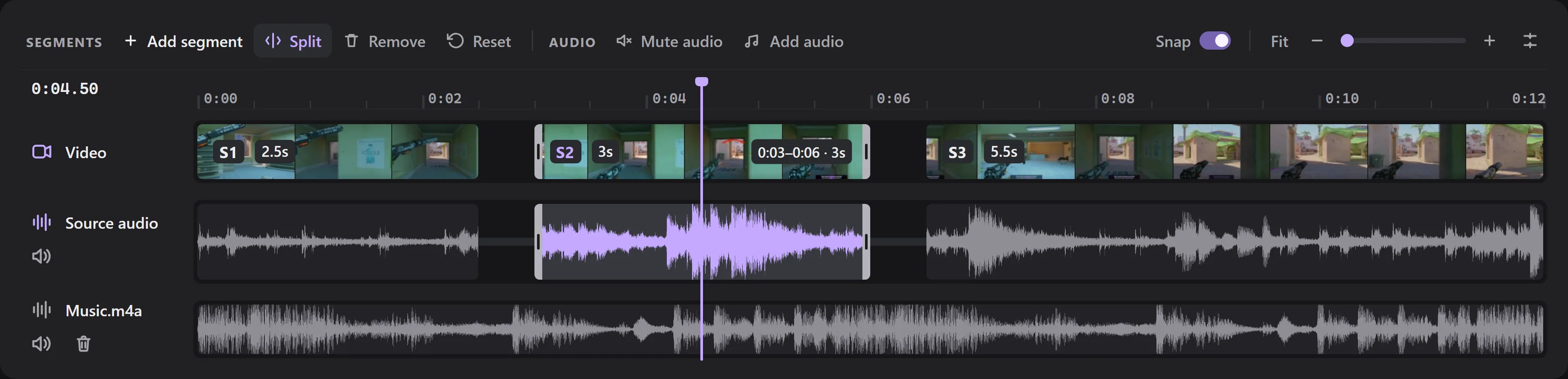Image resolution: width=1568 pixels, height=379 pixels.
Task: Click the Add segment button
Action: click(183, 41)
